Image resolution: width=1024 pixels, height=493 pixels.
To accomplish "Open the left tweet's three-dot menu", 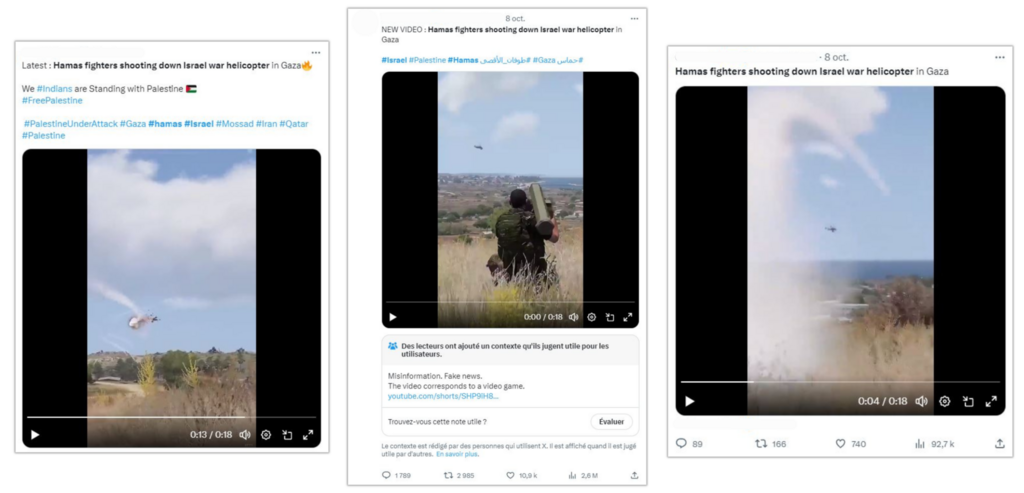I will pos(316,52).
